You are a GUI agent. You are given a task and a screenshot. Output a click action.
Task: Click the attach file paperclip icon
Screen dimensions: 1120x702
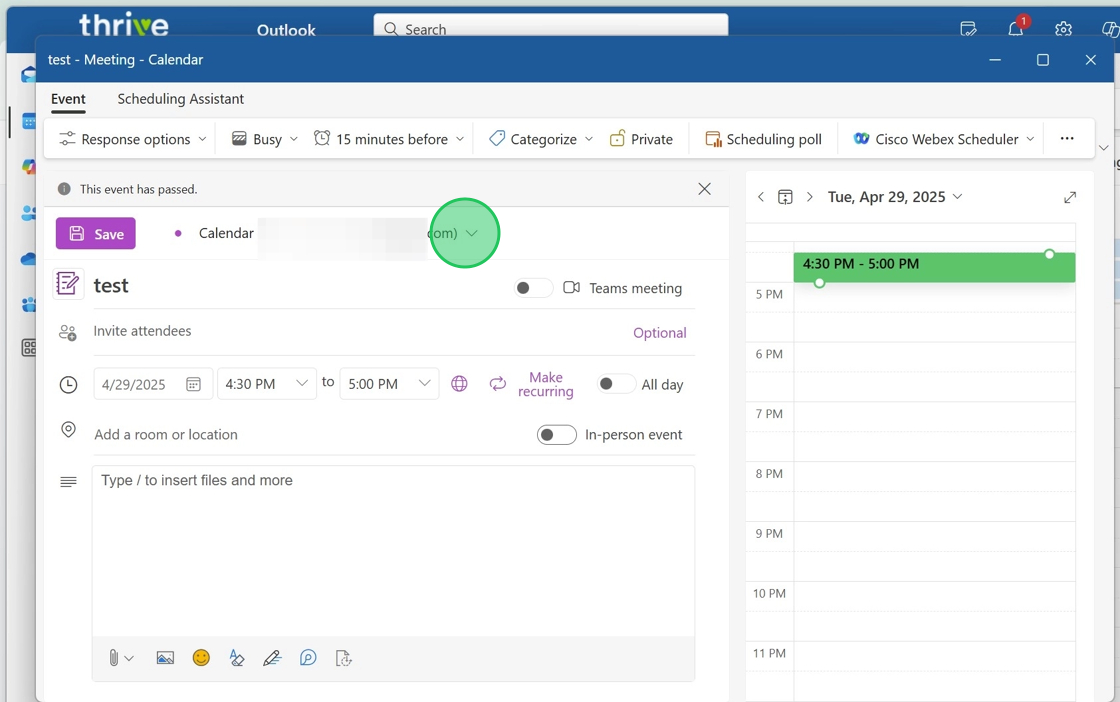114,658
